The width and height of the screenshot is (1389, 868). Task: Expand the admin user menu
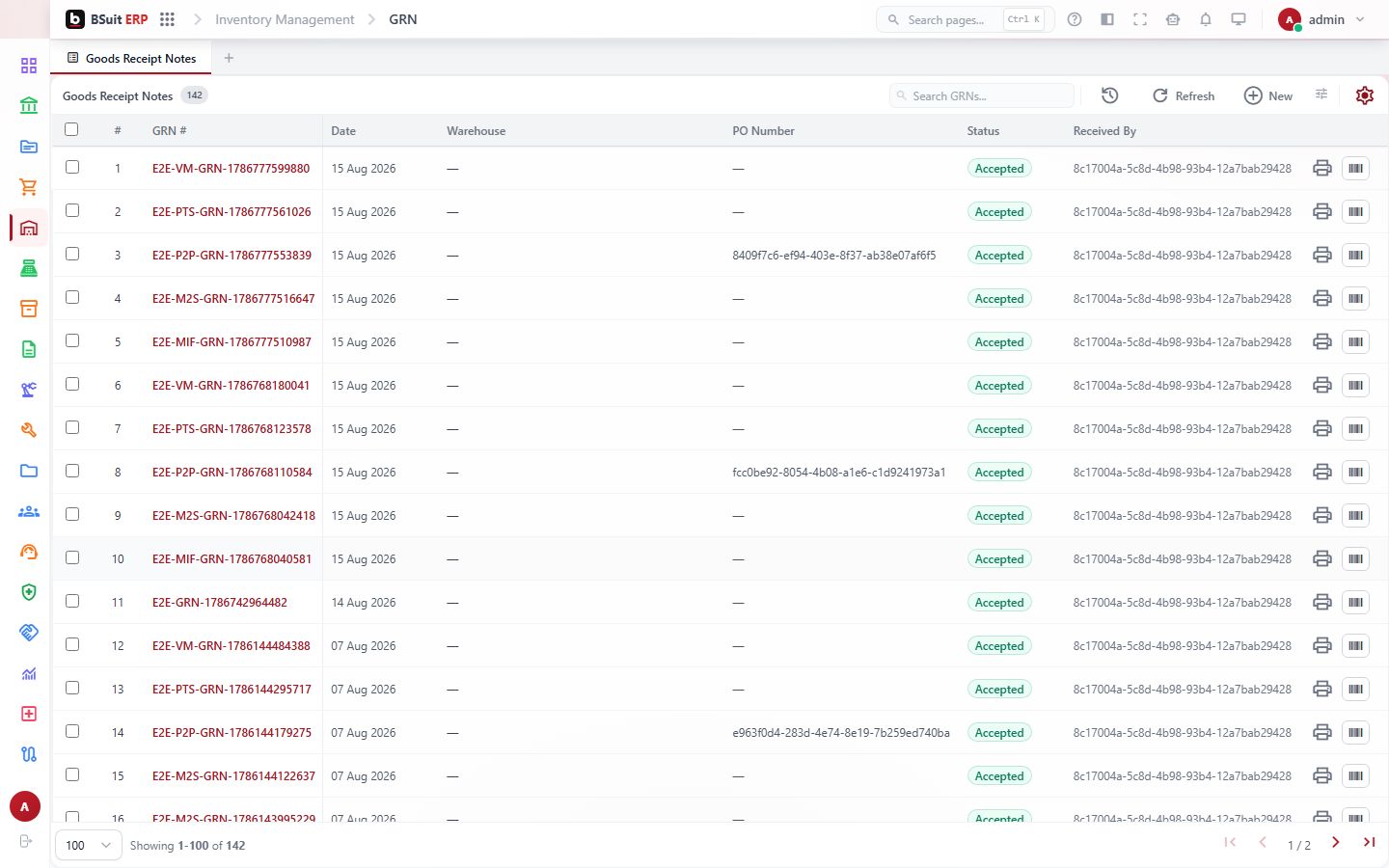pyautogui.click(x=1322, y=19)
